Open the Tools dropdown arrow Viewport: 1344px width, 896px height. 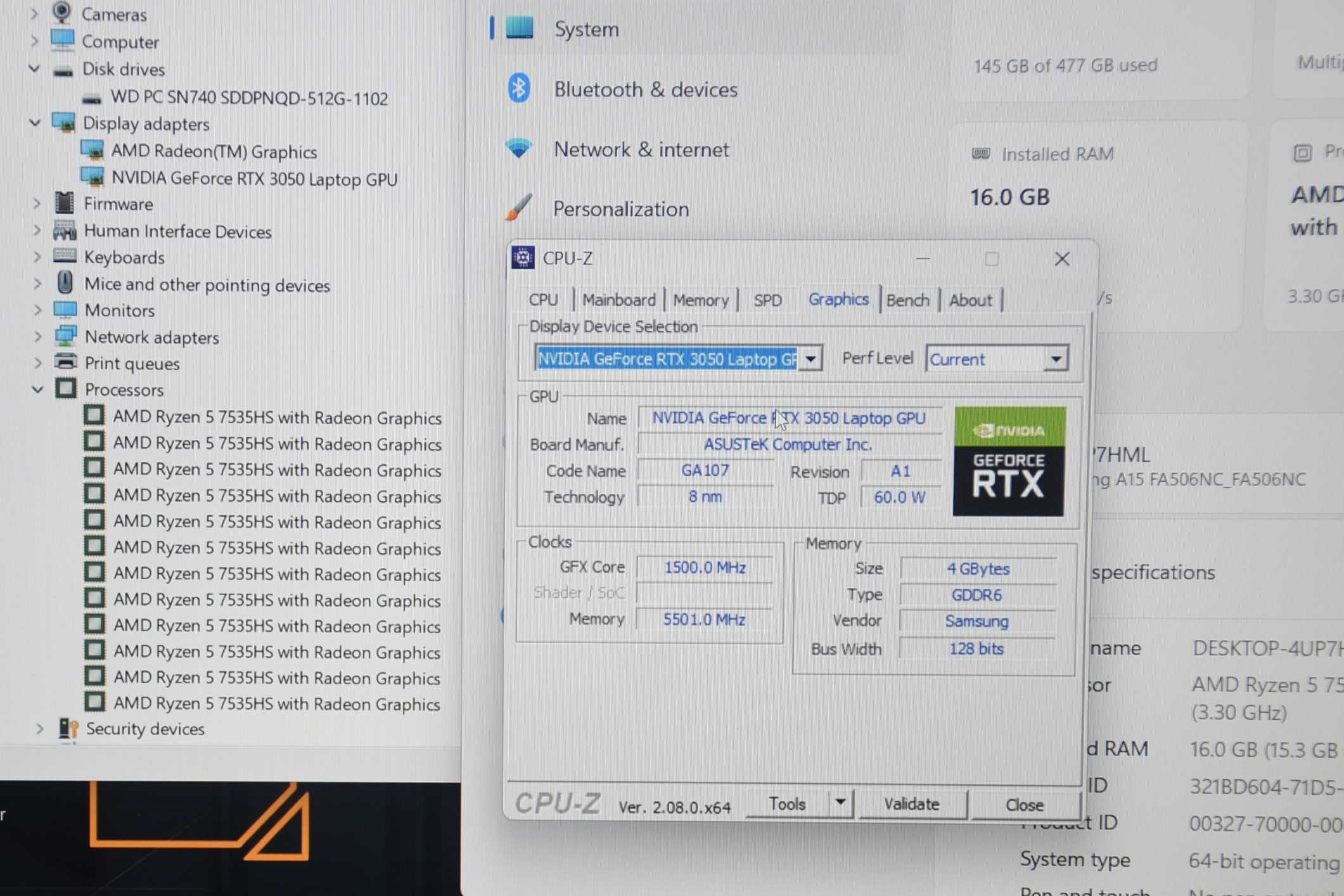tap(840, 803)
